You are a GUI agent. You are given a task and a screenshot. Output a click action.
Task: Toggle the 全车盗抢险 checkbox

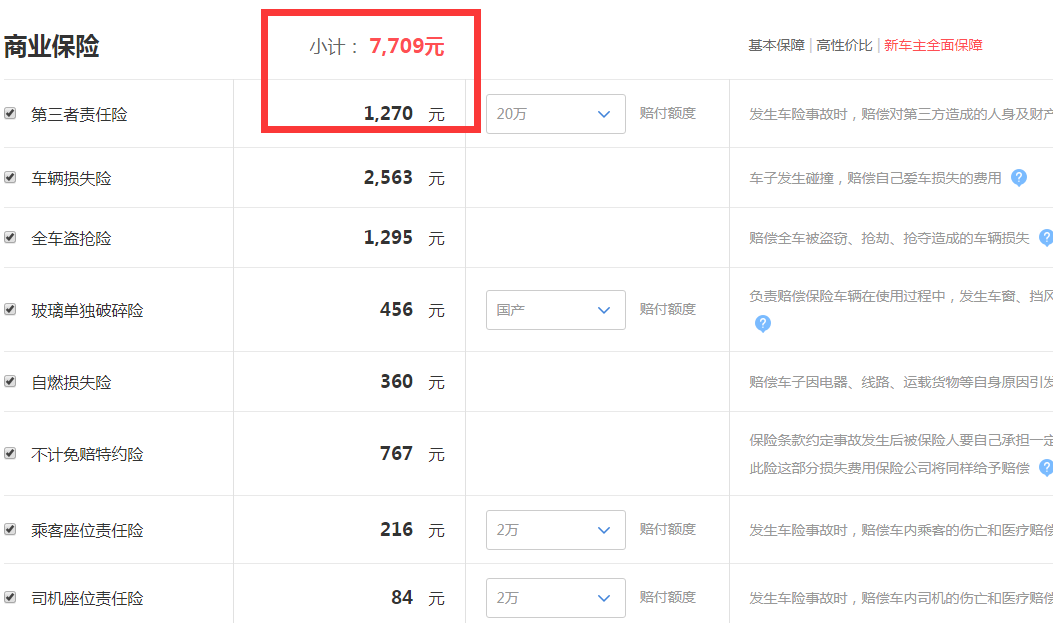(10, 238)
